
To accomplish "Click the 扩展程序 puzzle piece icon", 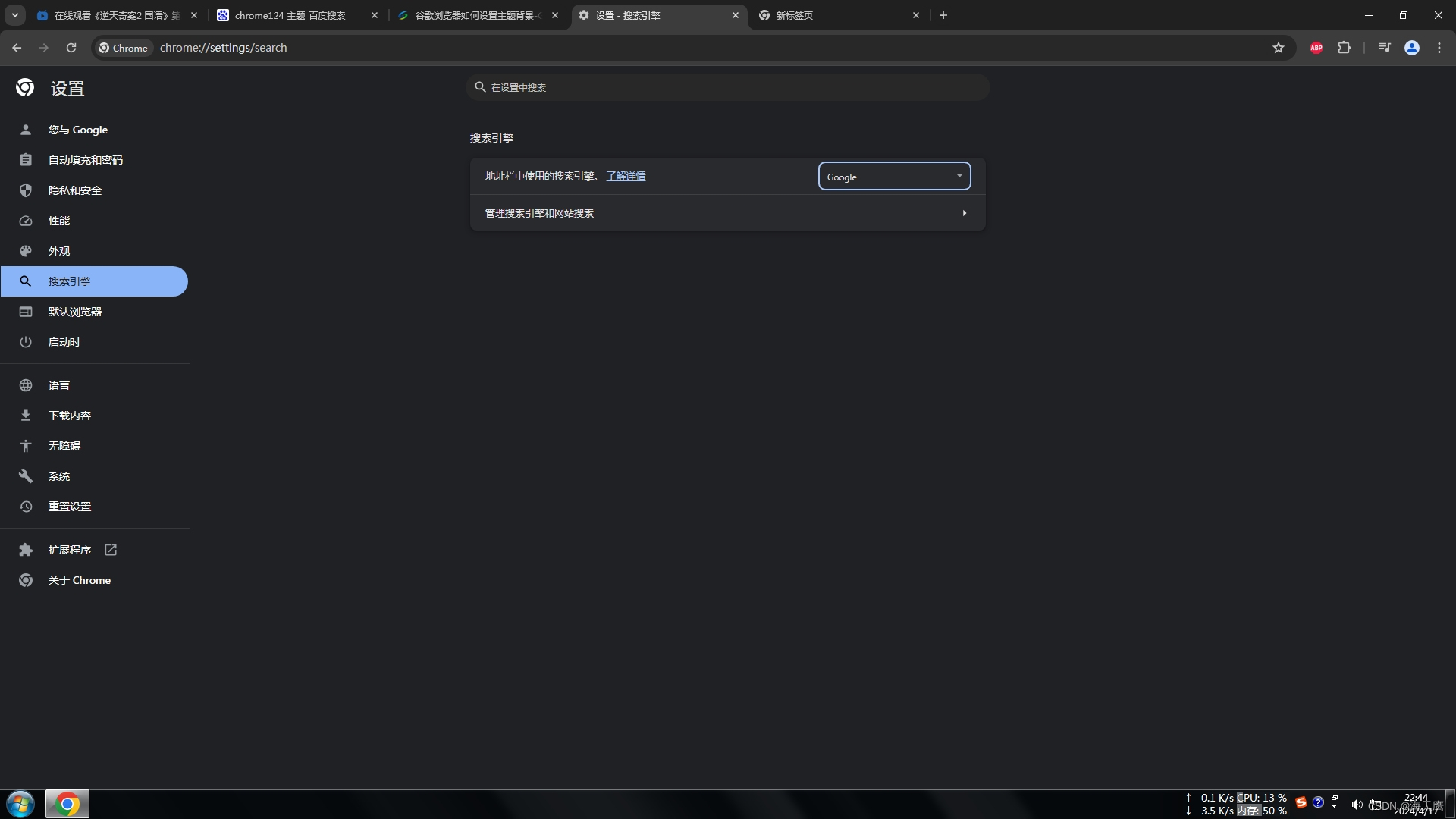I will [25, 549].
